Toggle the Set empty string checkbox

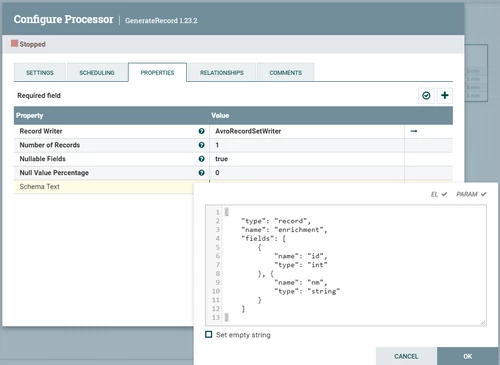point(209,334)
